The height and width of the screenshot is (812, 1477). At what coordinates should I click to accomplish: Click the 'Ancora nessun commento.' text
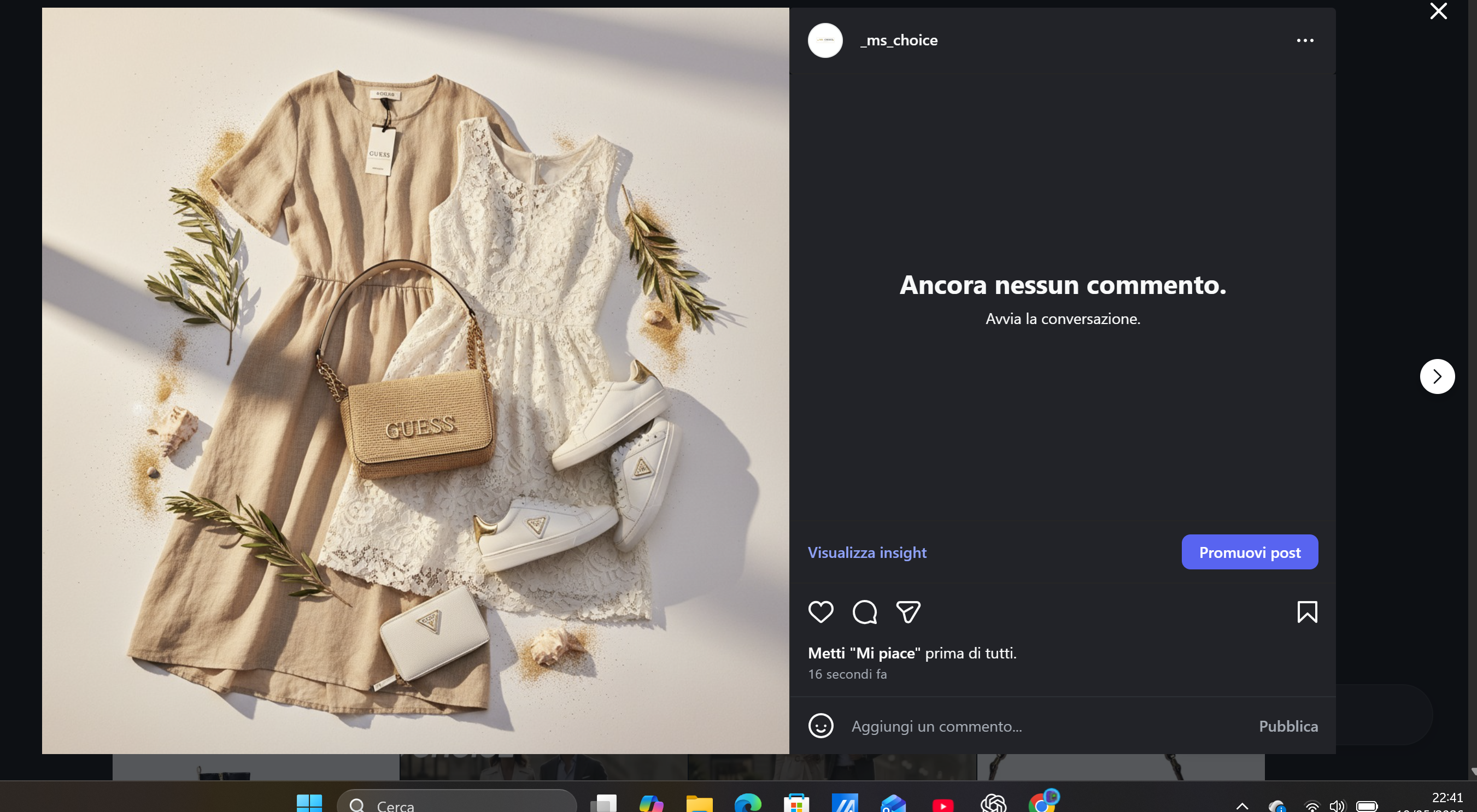tap(1062, 284)
